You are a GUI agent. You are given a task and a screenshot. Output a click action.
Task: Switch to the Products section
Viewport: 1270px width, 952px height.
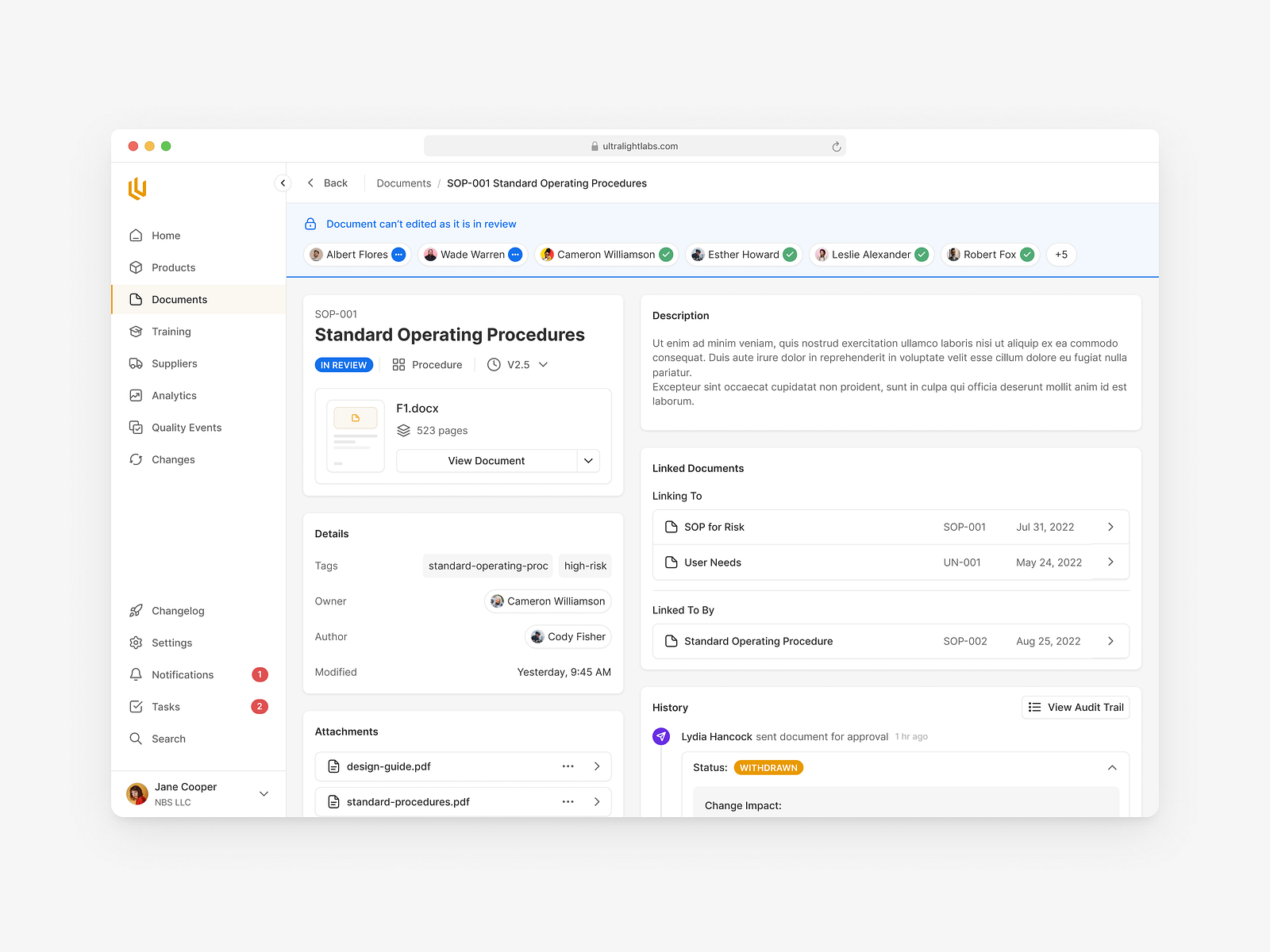pyautogui.click(x=173, y=267)
